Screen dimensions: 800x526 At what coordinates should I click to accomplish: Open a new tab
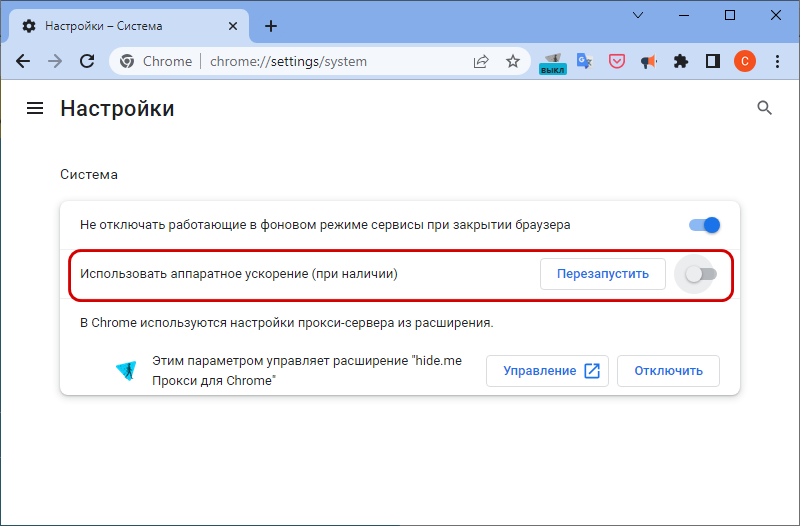271,26
